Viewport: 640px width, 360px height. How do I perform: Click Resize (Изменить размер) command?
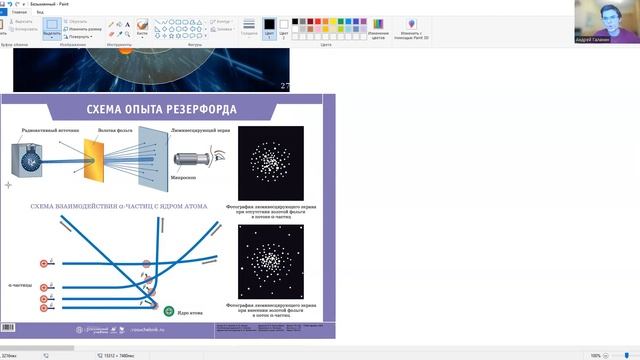click(x=82, y=29)
